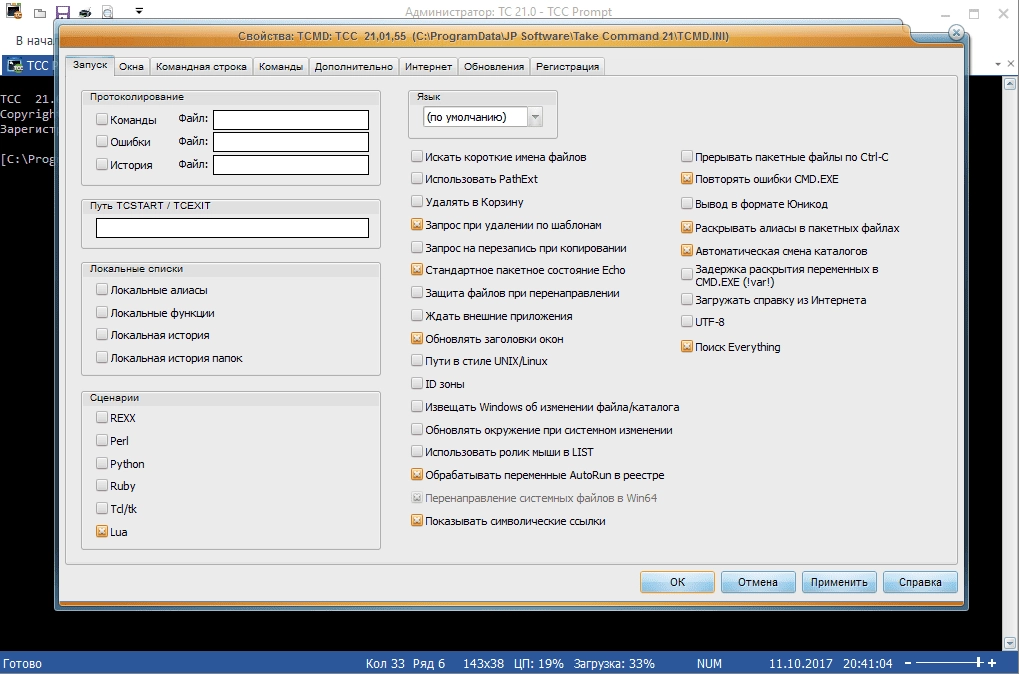This screenshot has height=674, width=1019.
Task: Click the TCSTART / TCEXIT path field
Action: [x=232, y=227]
